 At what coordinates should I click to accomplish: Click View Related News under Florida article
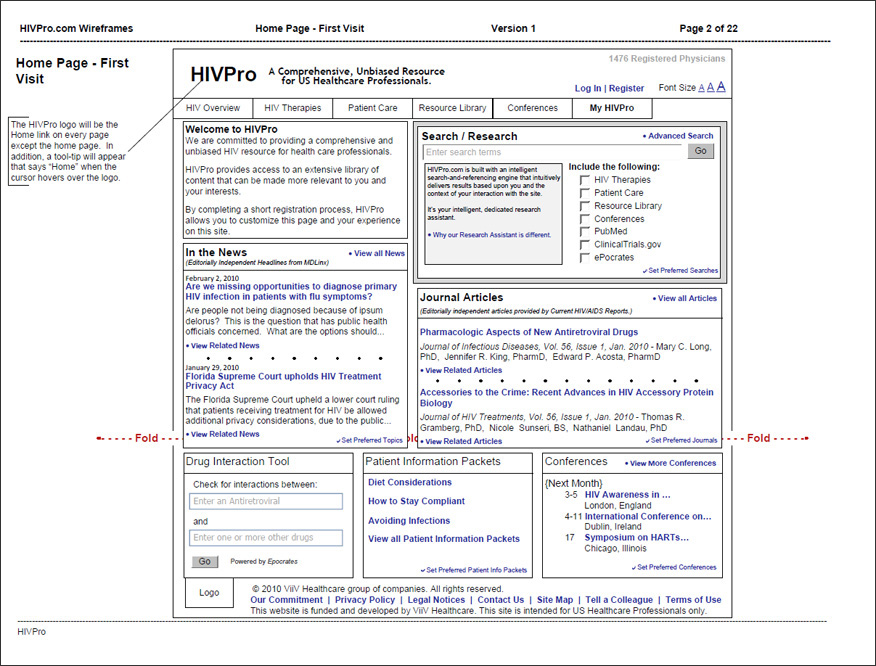pyautogui.click(x=225, y=434)
